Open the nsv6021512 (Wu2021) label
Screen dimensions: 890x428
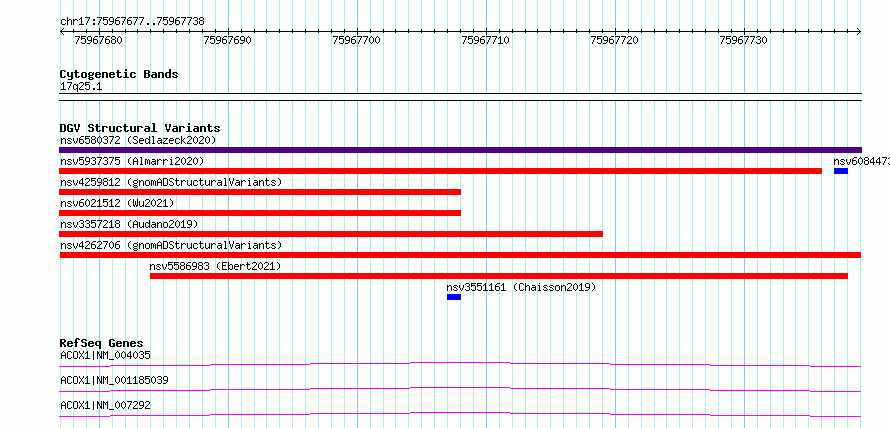pyautogui.click(x=117, y=203)
